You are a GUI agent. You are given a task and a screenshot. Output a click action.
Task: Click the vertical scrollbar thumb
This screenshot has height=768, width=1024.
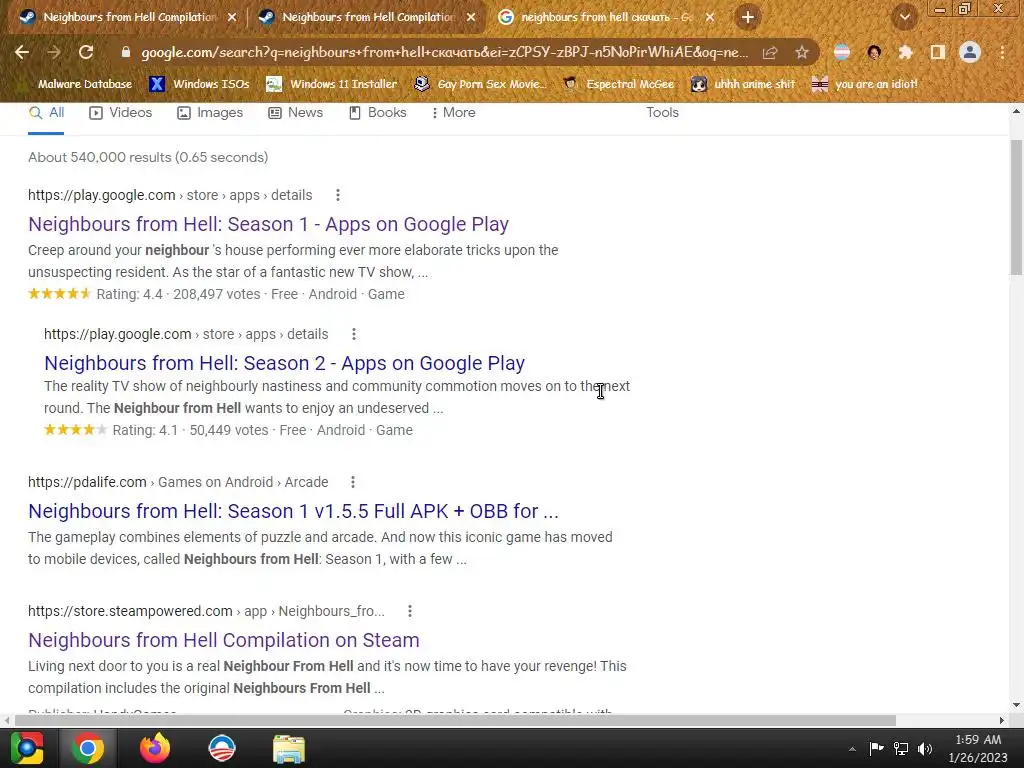[x=1016, y=208]
